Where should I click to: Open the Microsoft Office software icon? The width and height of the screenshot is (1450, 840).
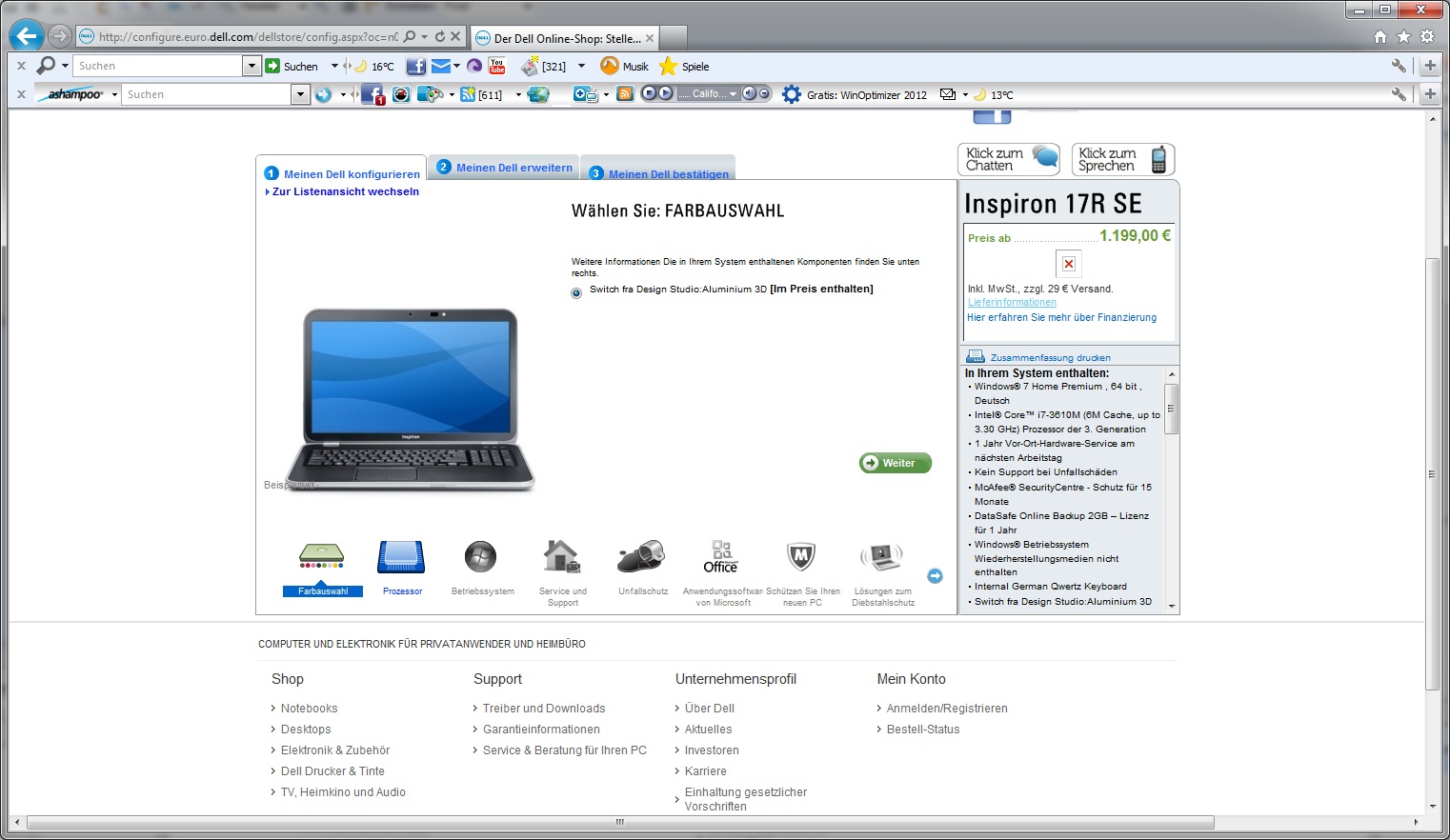click(x=721, y=556)
